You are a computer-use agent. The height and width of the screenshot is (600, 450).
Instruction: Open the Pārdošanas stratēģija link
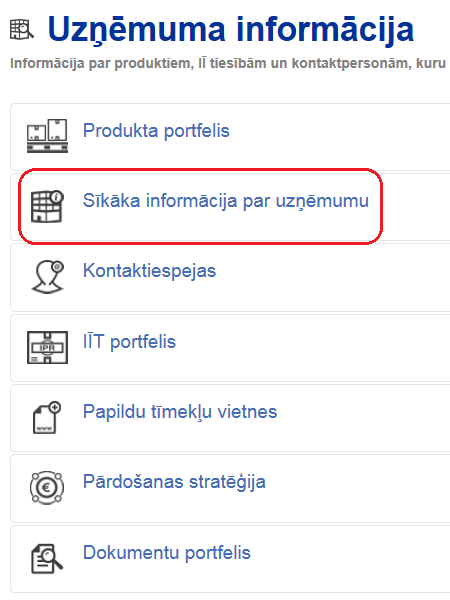point(174,482)
